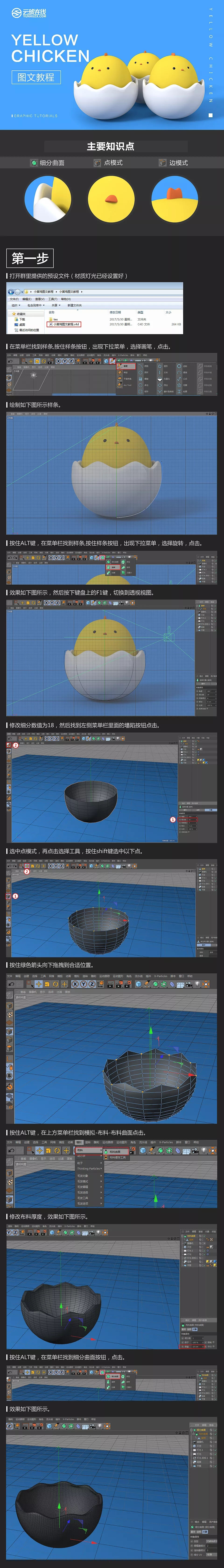224x1568 pixels.
Task: Click Camera icon in green-arrow step toolbar
Action: [x=189, y=984]
